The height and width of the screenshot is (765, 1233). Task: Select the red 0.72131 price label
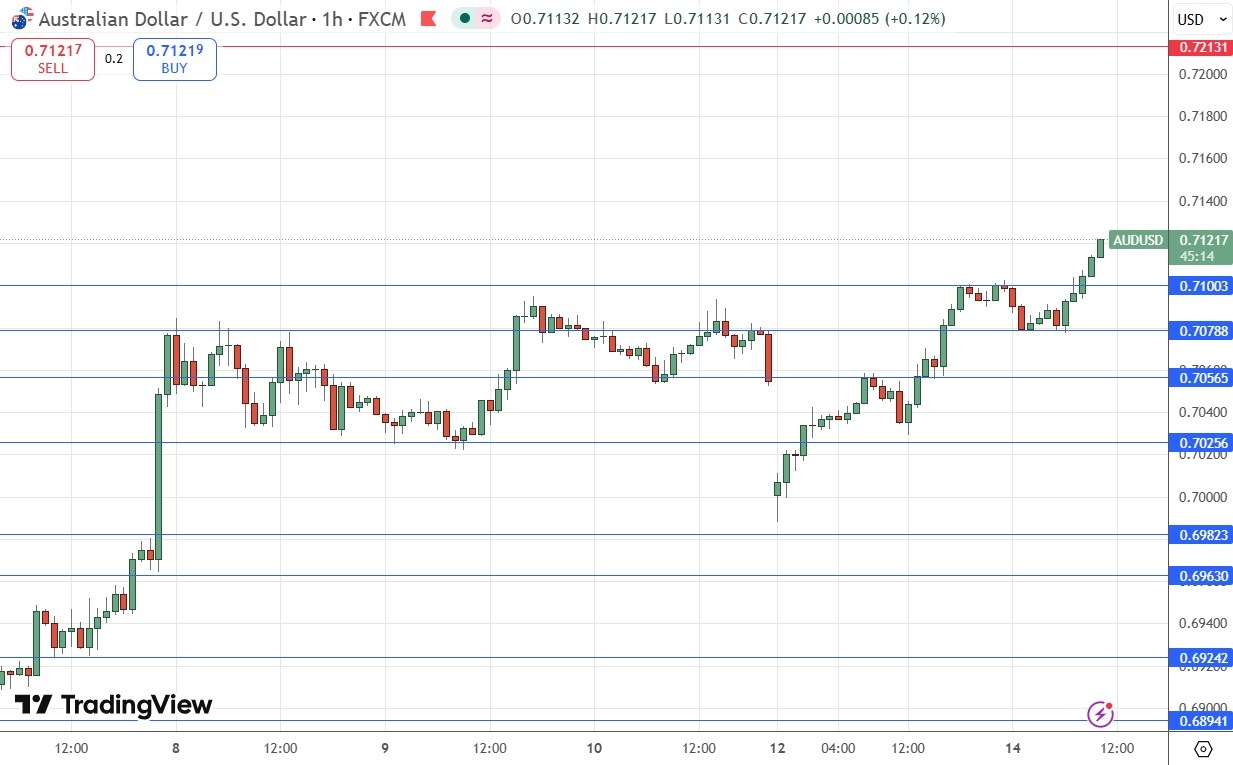pos(1202,47)
